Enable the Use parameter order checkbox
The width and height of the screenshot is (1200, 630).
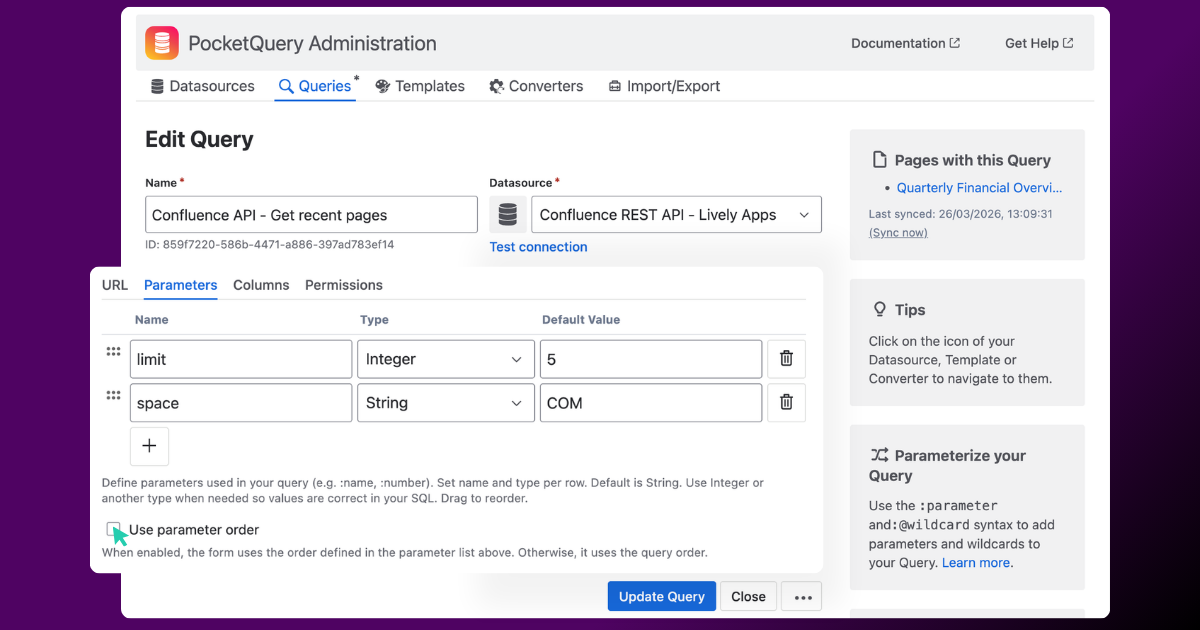tap(114, 531)
